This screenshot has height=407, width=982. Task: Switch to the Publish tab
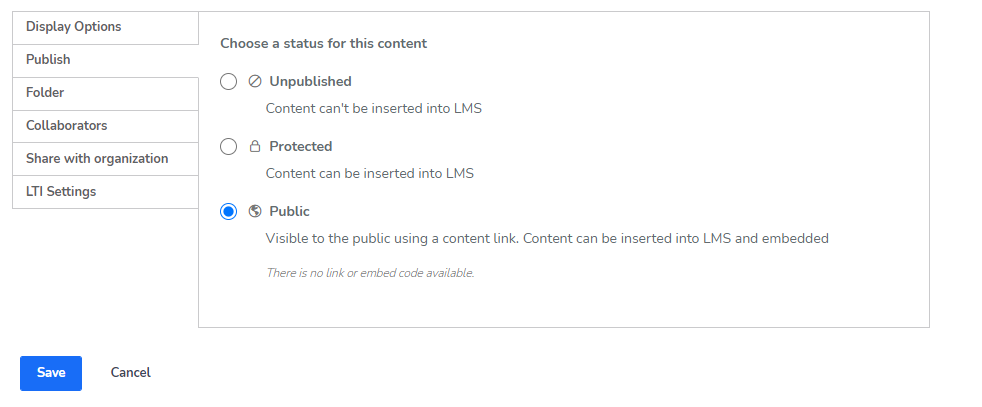[x=105, y=60]
